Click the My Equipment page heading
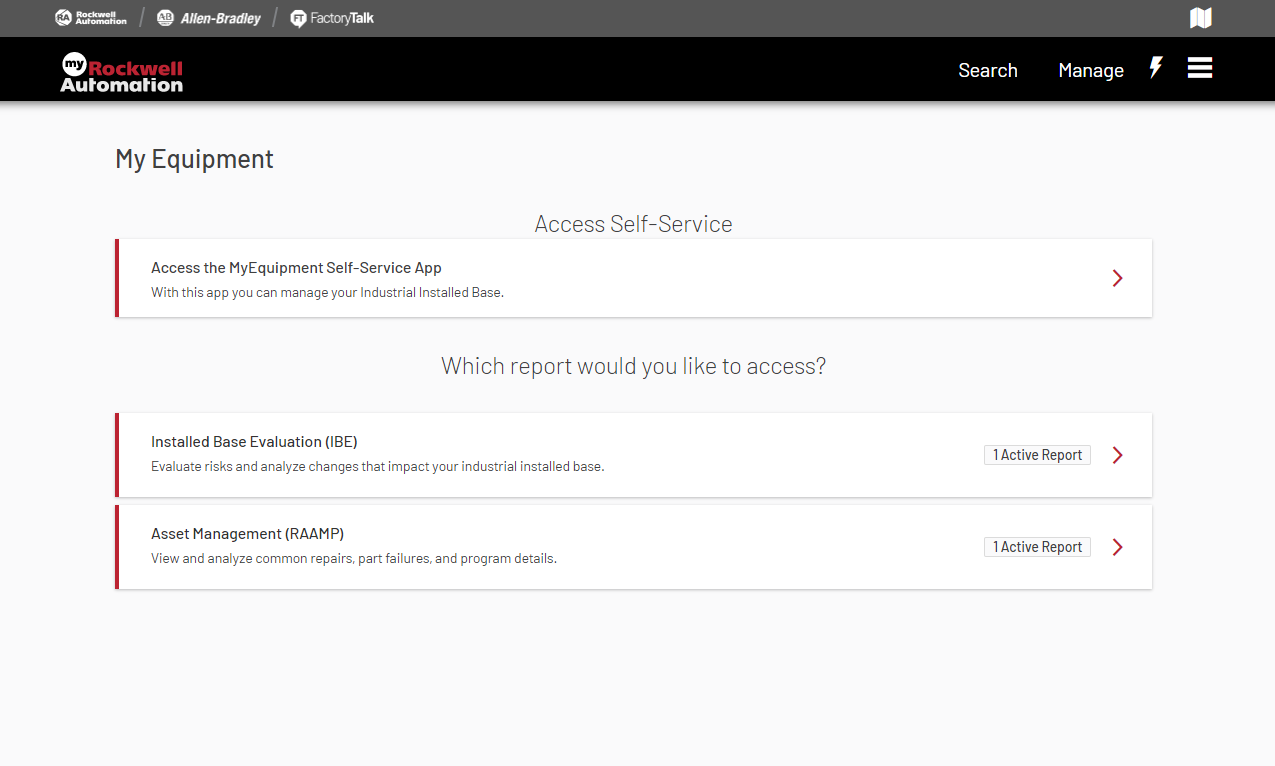This screenshot has width=1275, height=766. [x=194, y=159]
